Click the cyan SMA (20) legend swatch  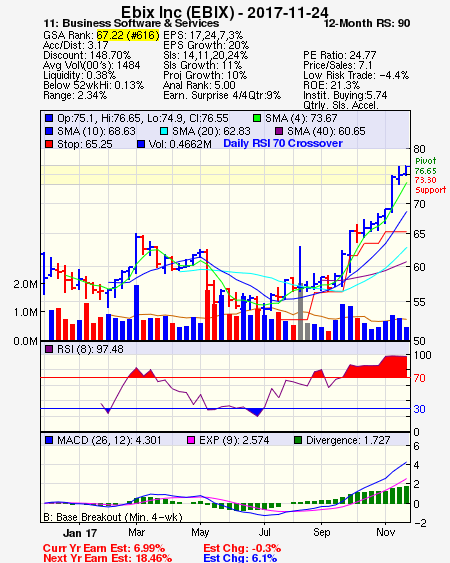(164, 131)
